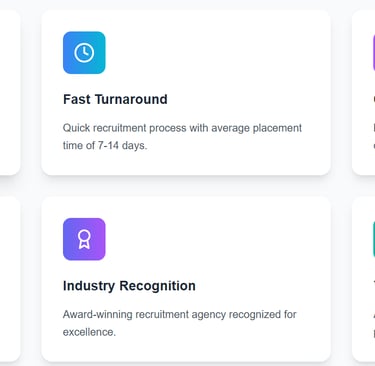Click the "Quick recruitment process" description line
This screenshot has width=375, height=366.
182,128
